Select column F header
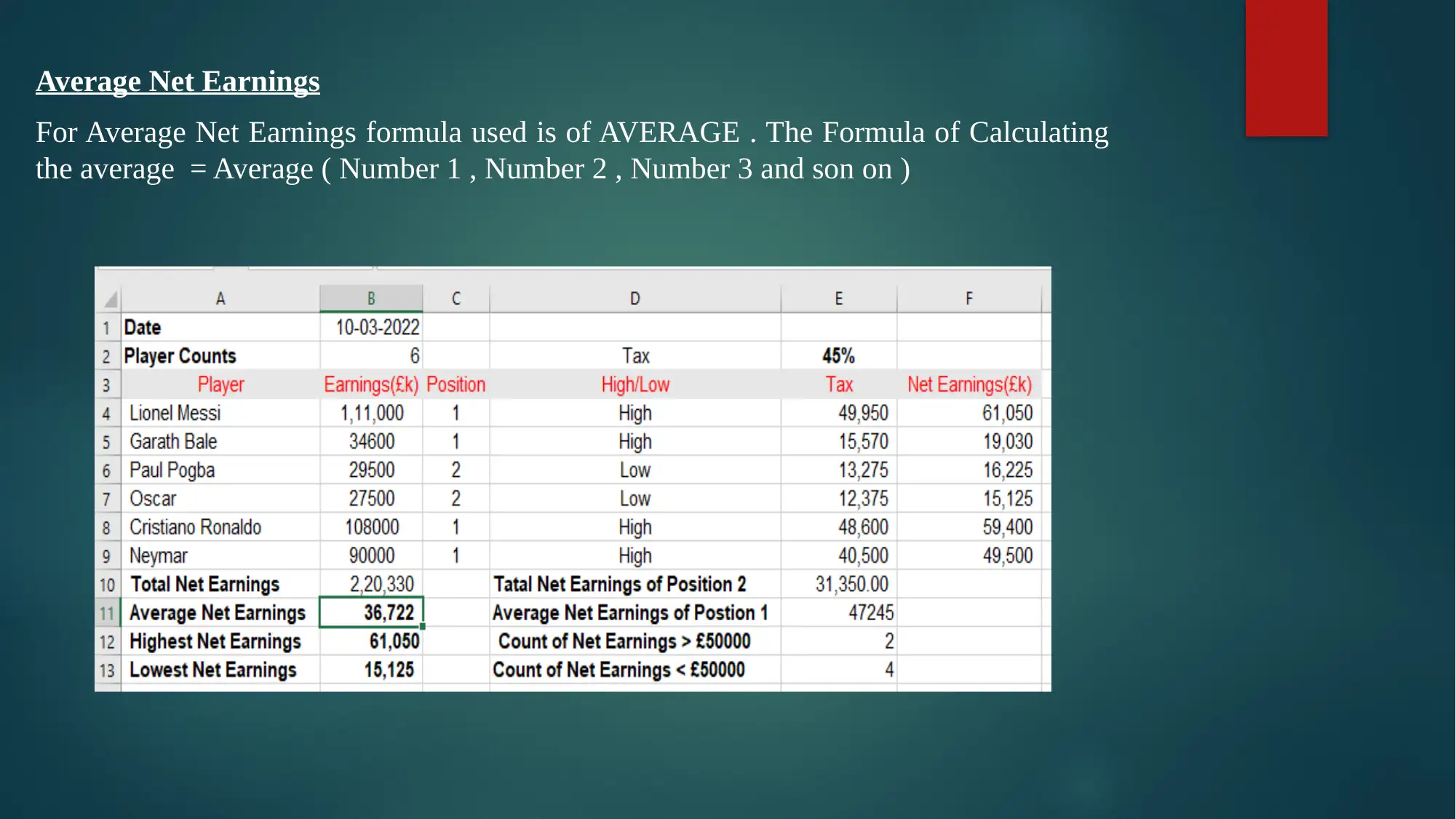1456x819 pixels. click(969, 298)
